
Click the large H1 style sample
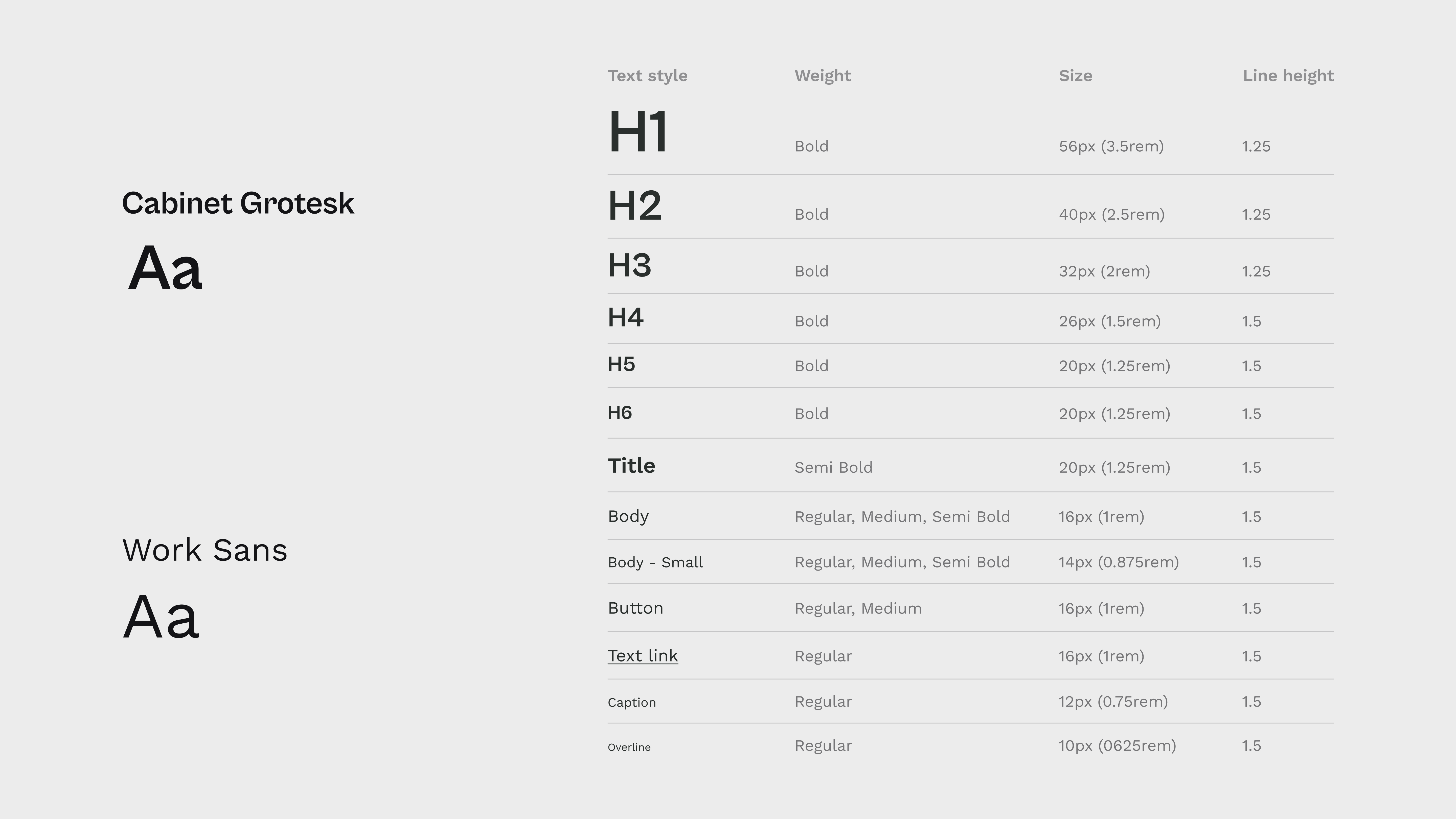point(638,132)
